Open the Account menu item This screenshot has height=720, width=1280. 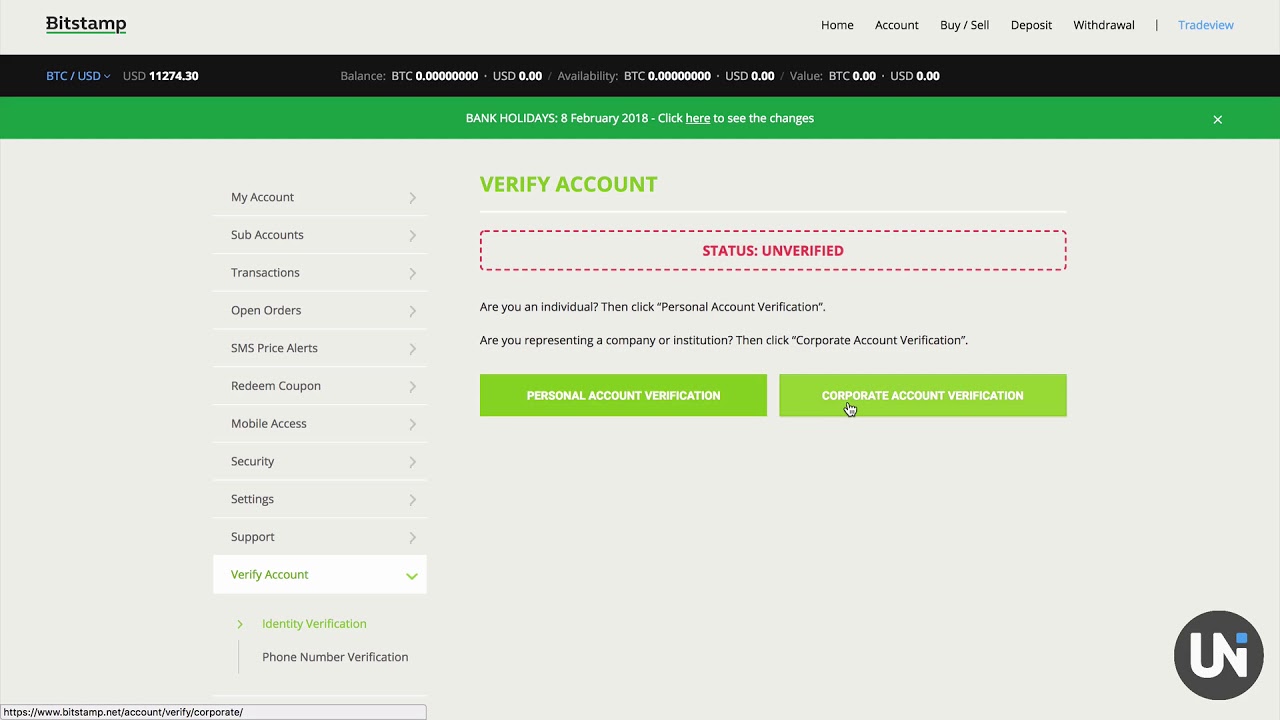(x=897, y=25)
